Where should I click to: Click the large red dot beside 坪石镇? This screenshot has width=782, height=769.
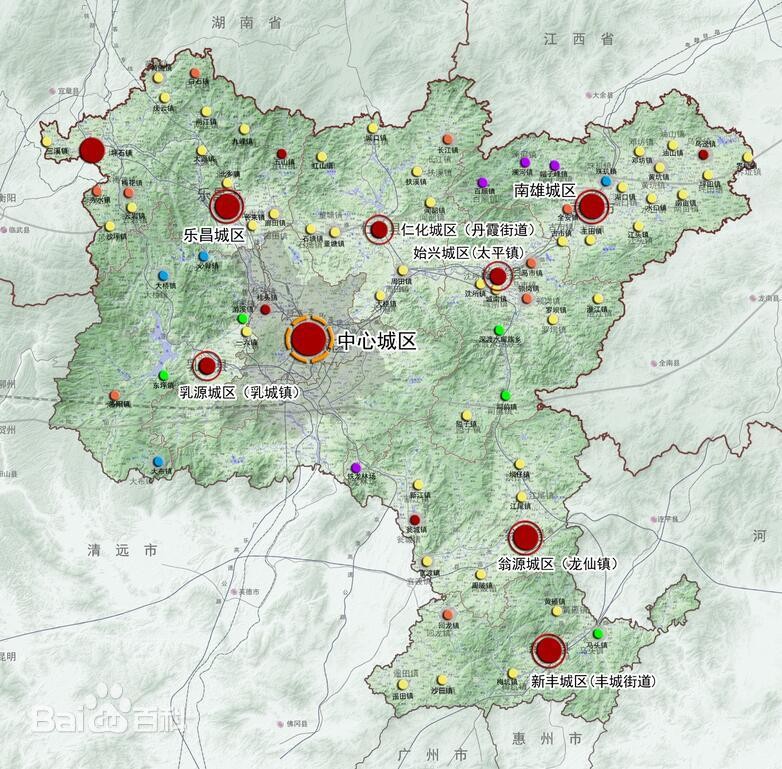[92, 150]
